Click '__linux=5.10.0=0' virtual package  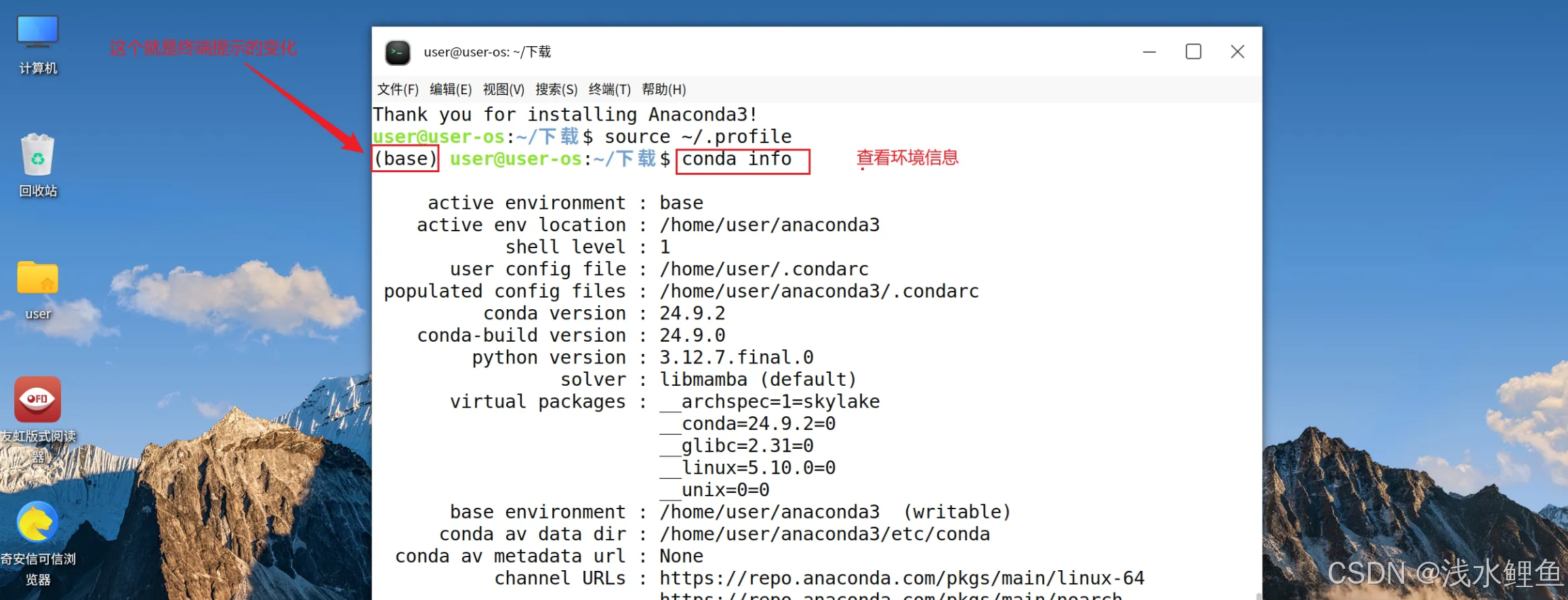click(x=747, y=468)
